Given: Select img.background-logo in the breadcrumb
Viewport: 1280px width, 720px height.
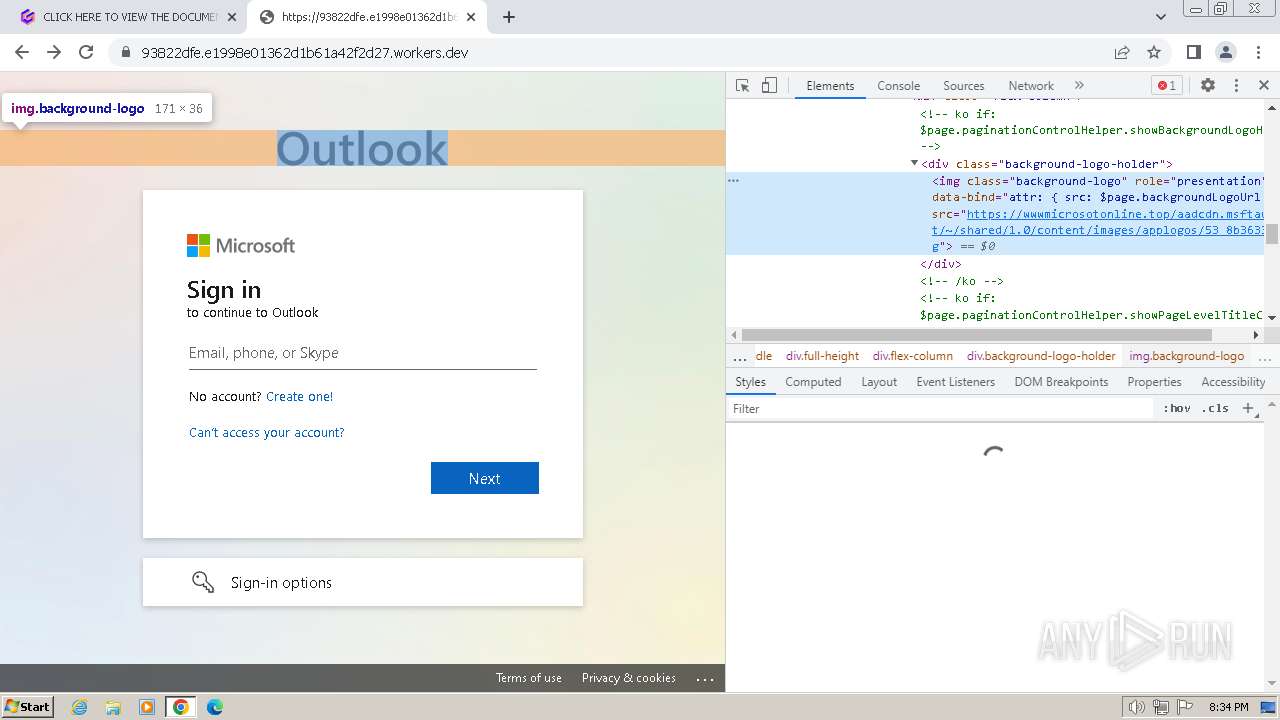Looking at the screenshot, I should [1186, 356].
